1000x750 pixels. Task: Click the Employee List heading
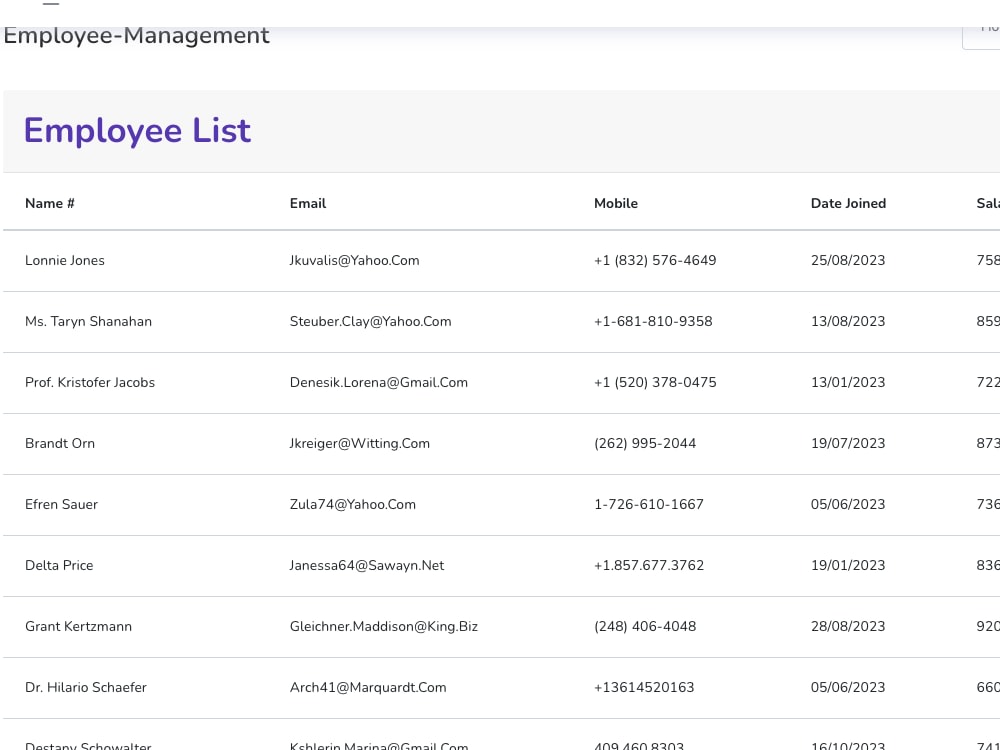pos(137,131)
